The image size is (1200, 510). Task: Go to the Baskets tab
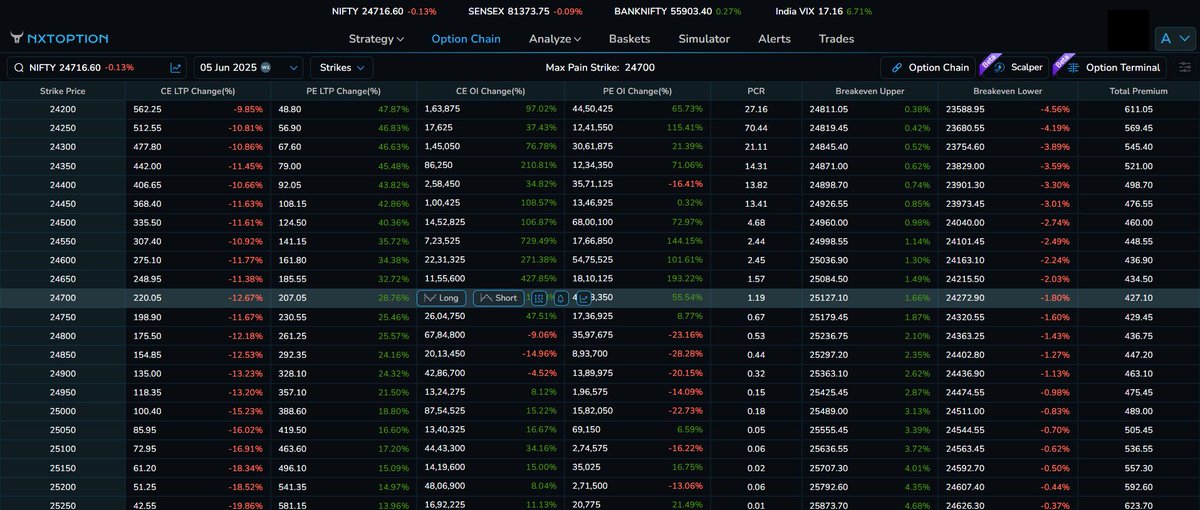tap(629, 39)
